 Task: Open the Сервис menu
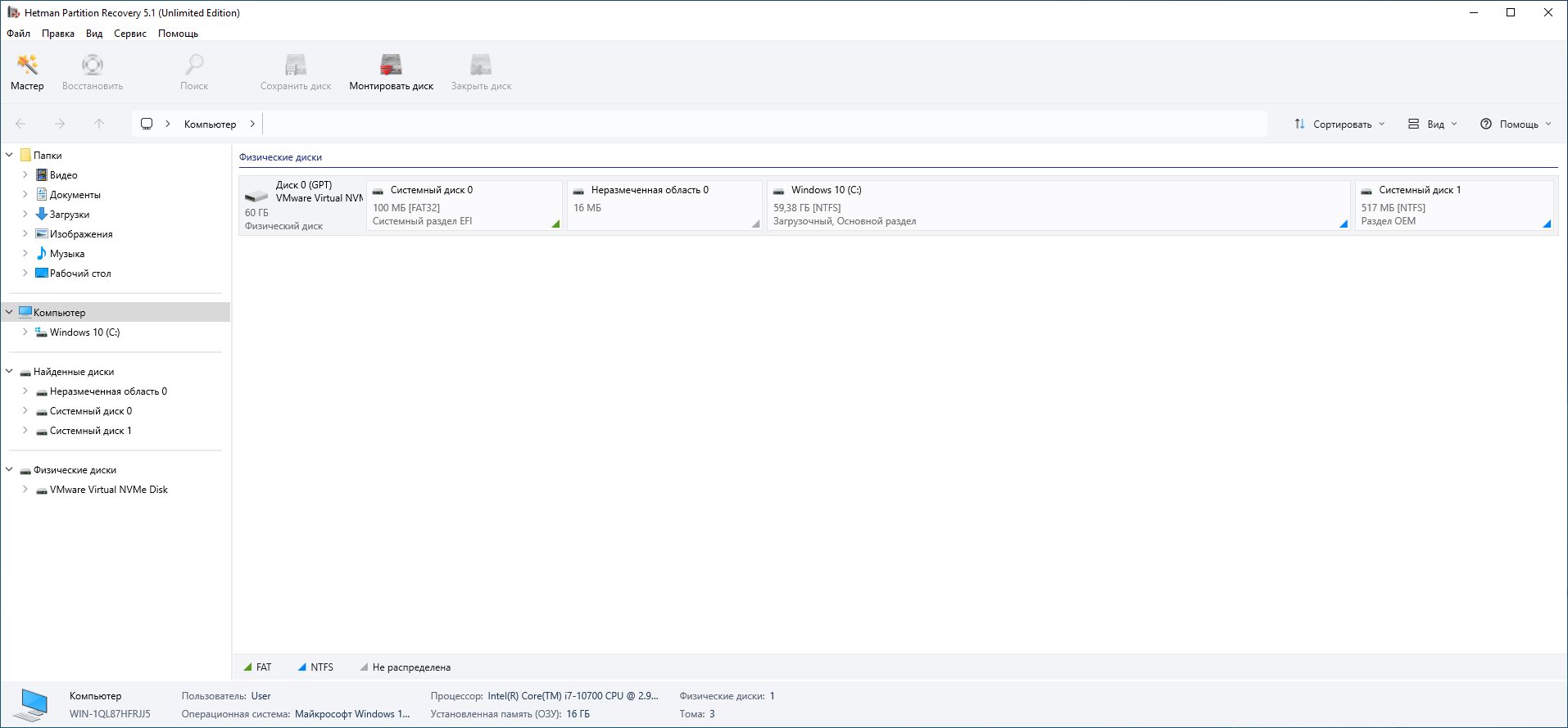129,34
